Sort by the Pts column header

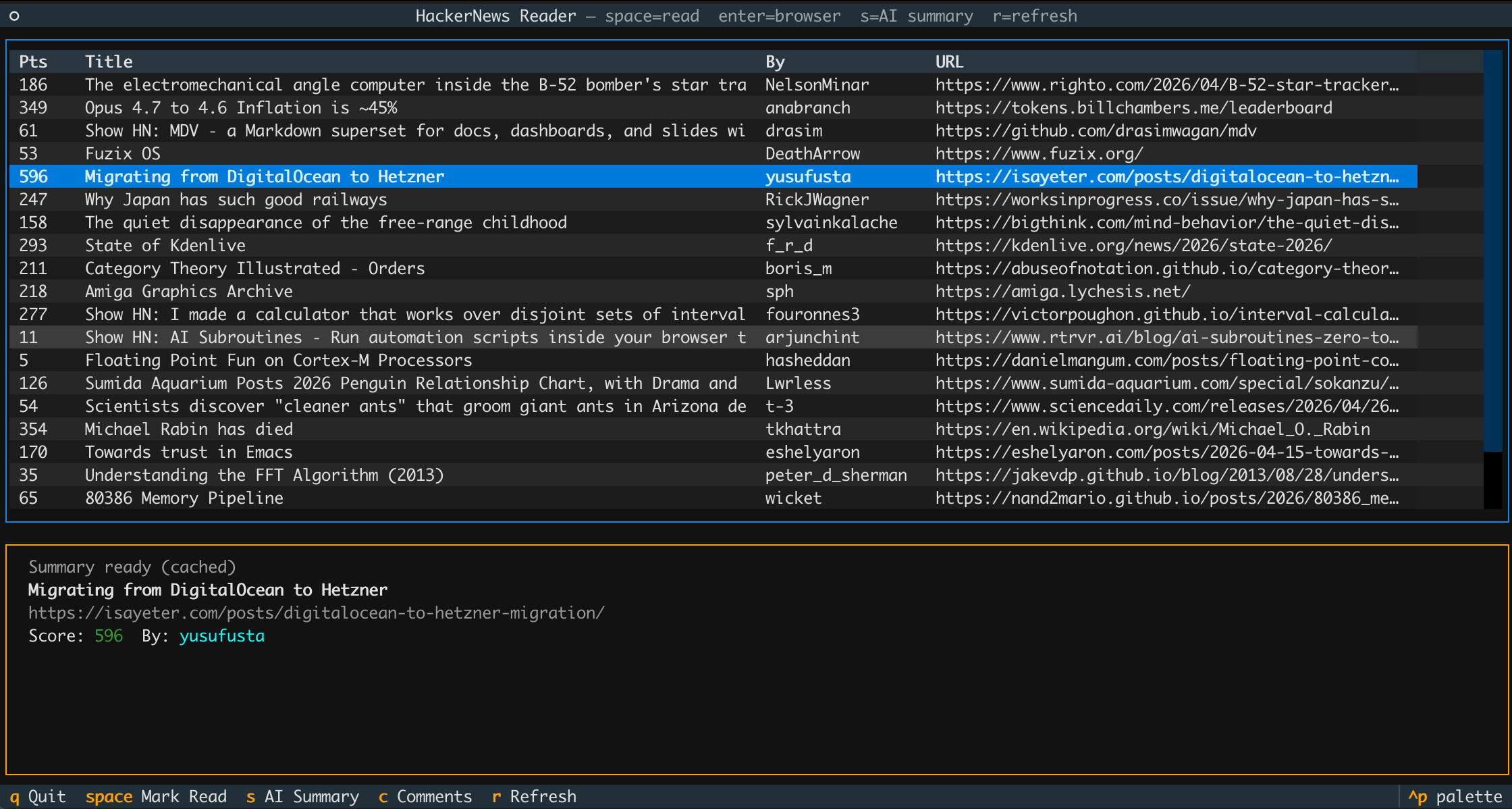[33, 62]
